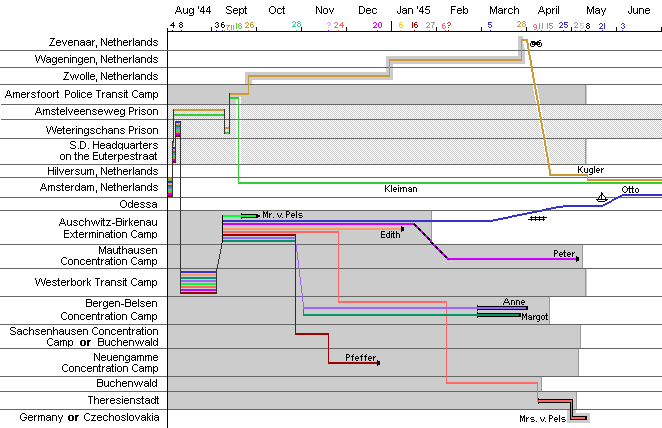Click the Kleiman label on green line
The image size is (662, 428).
tap(400, 188)
